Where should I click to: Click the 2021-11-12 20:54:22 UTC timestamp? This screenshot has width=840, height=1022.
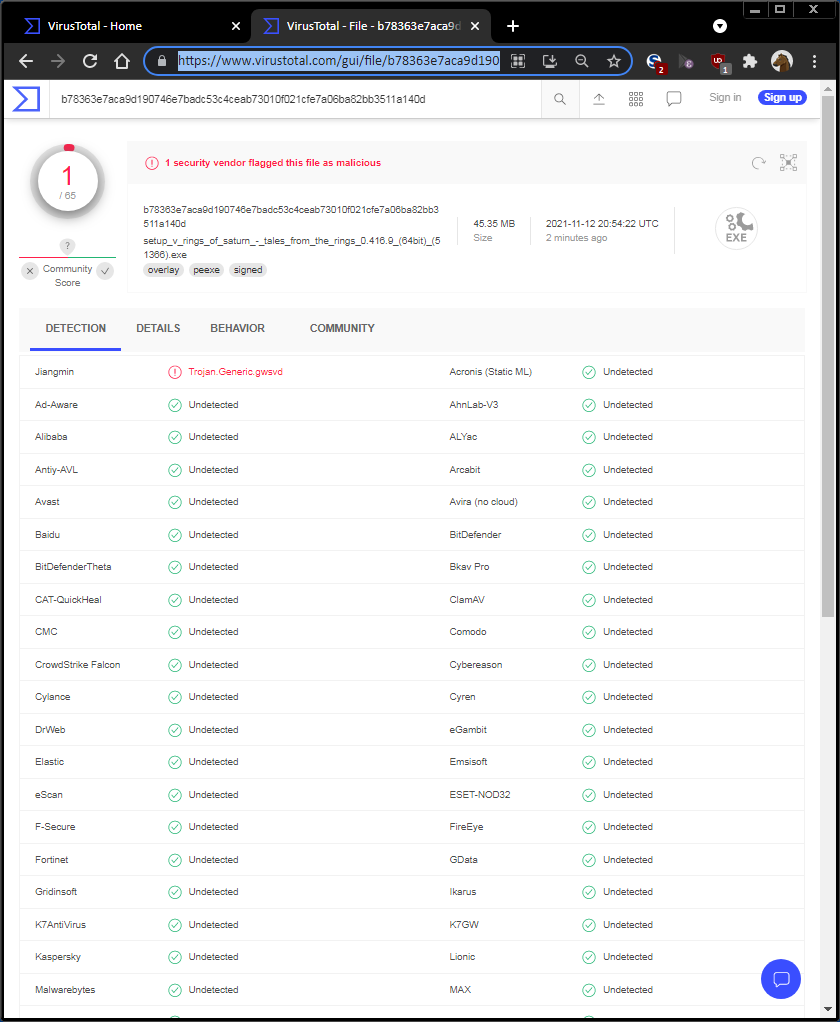(602, 224)
